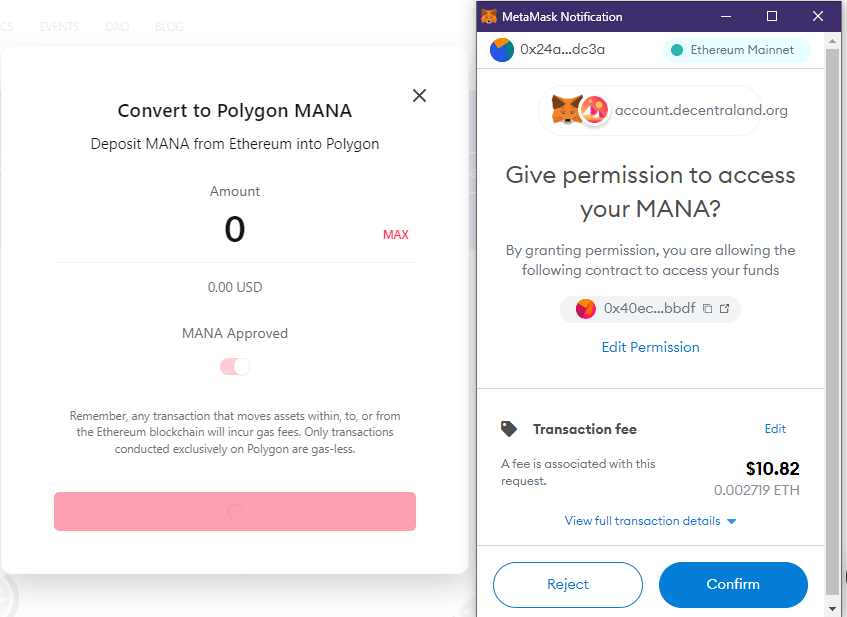The image size is (847, 617).
Task: Click the contract identicon next to address
Action: [x=586, y=309]
